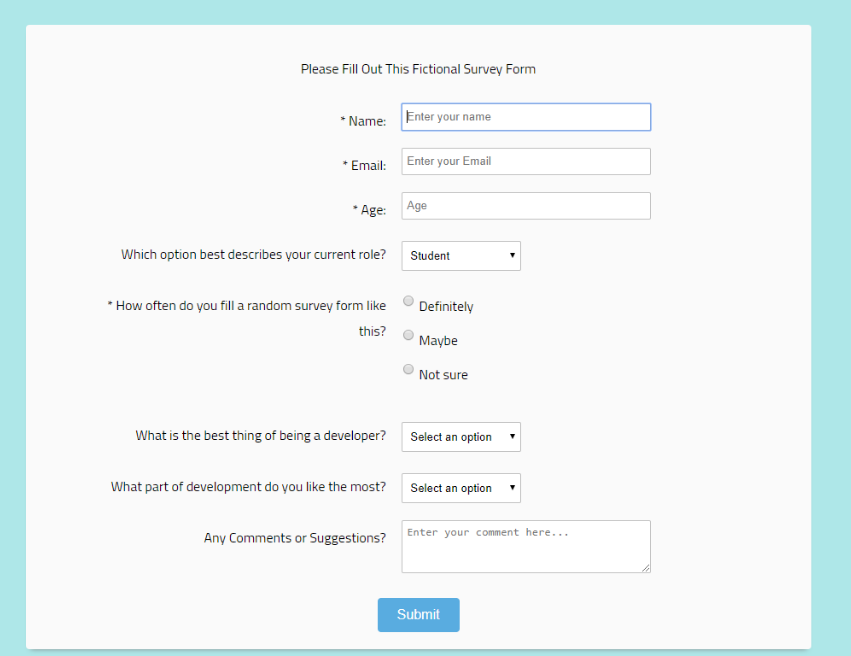Image resolution: width=851 pixels, height=656 pixels.
Task: Open the current role dropdown showing Student
Action: (x=461, y=256)
